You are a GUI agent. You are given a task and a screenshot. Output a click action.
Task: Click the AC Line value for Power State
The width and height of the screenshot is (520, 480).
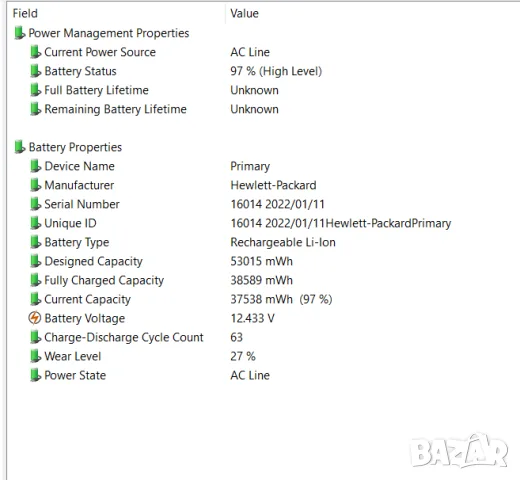(250, 375)
